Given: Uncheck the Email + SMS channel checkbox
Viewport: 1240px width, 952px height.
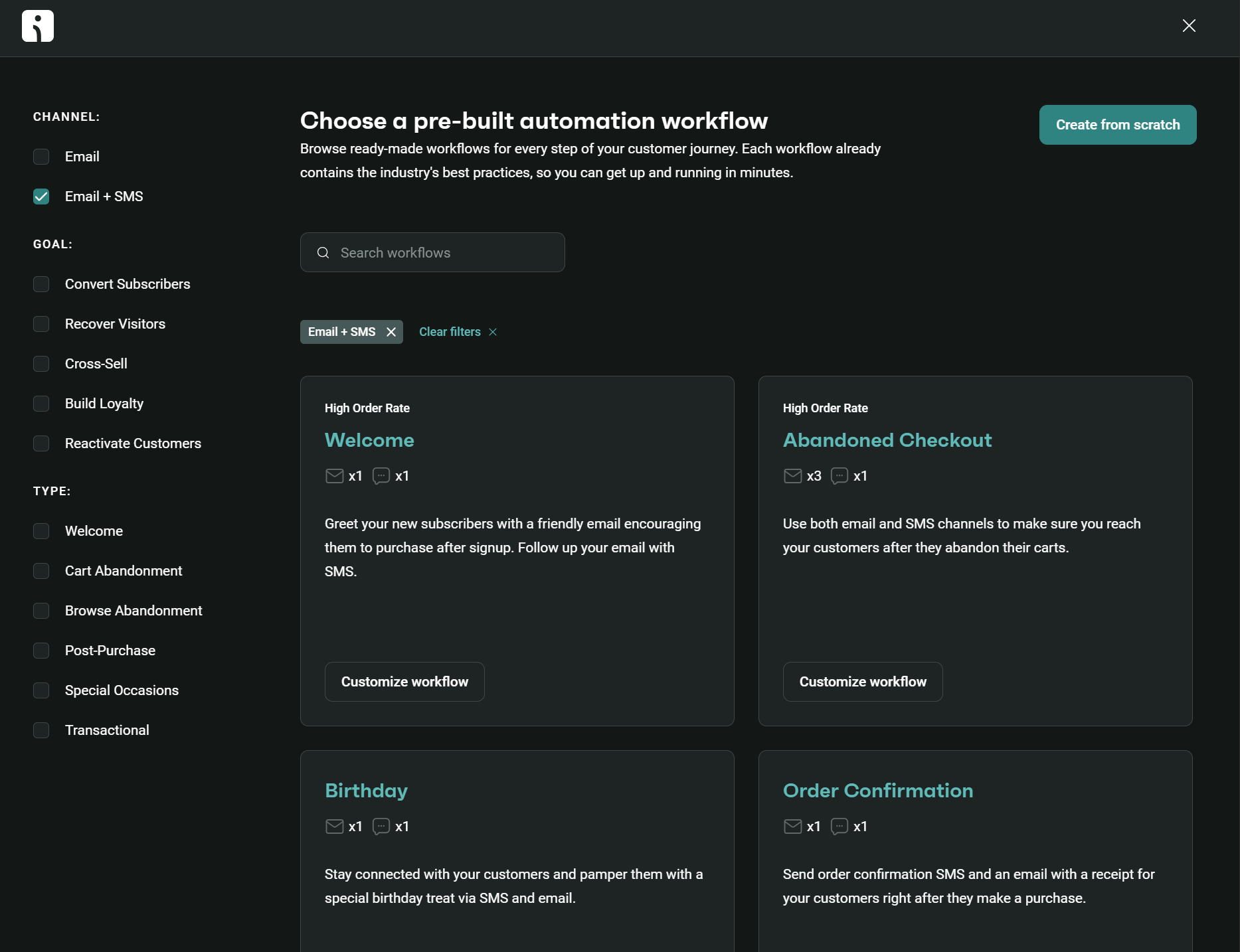Looking at the screenshot, I should point(41,197).
